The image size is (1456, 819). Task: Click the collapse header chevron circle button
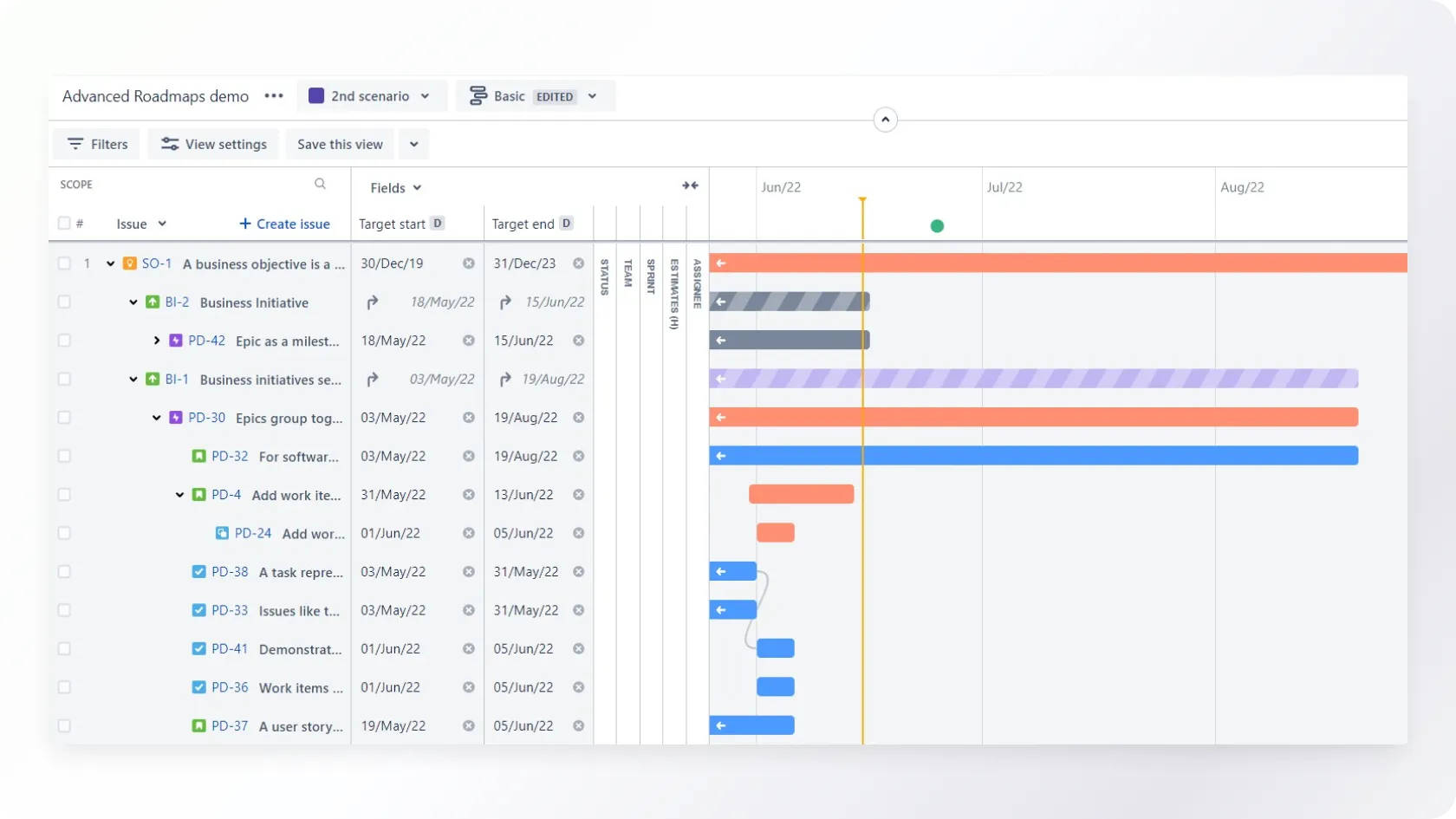(885, 120)
